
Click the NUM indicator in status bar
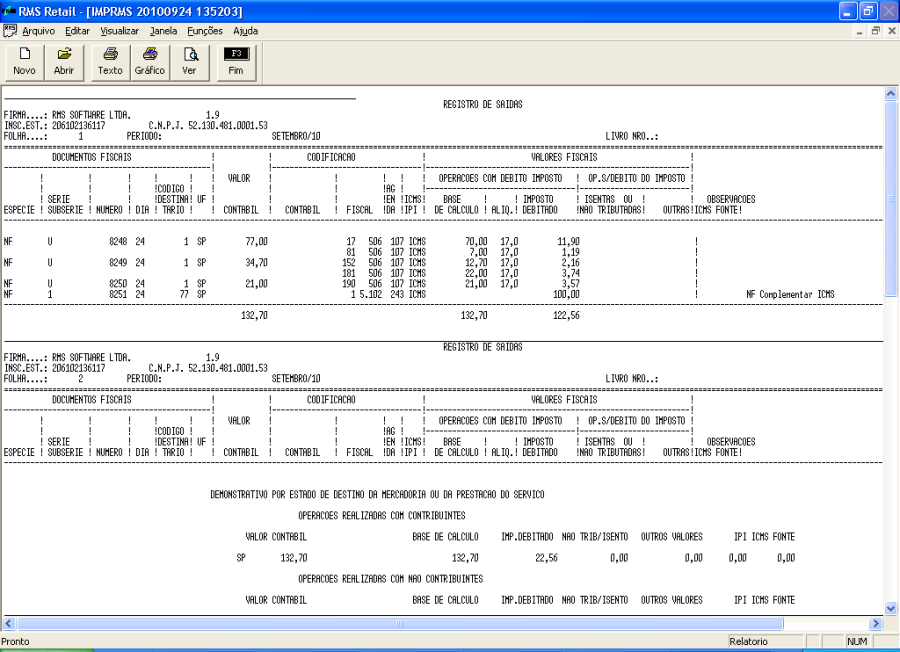tap(857, 641)
